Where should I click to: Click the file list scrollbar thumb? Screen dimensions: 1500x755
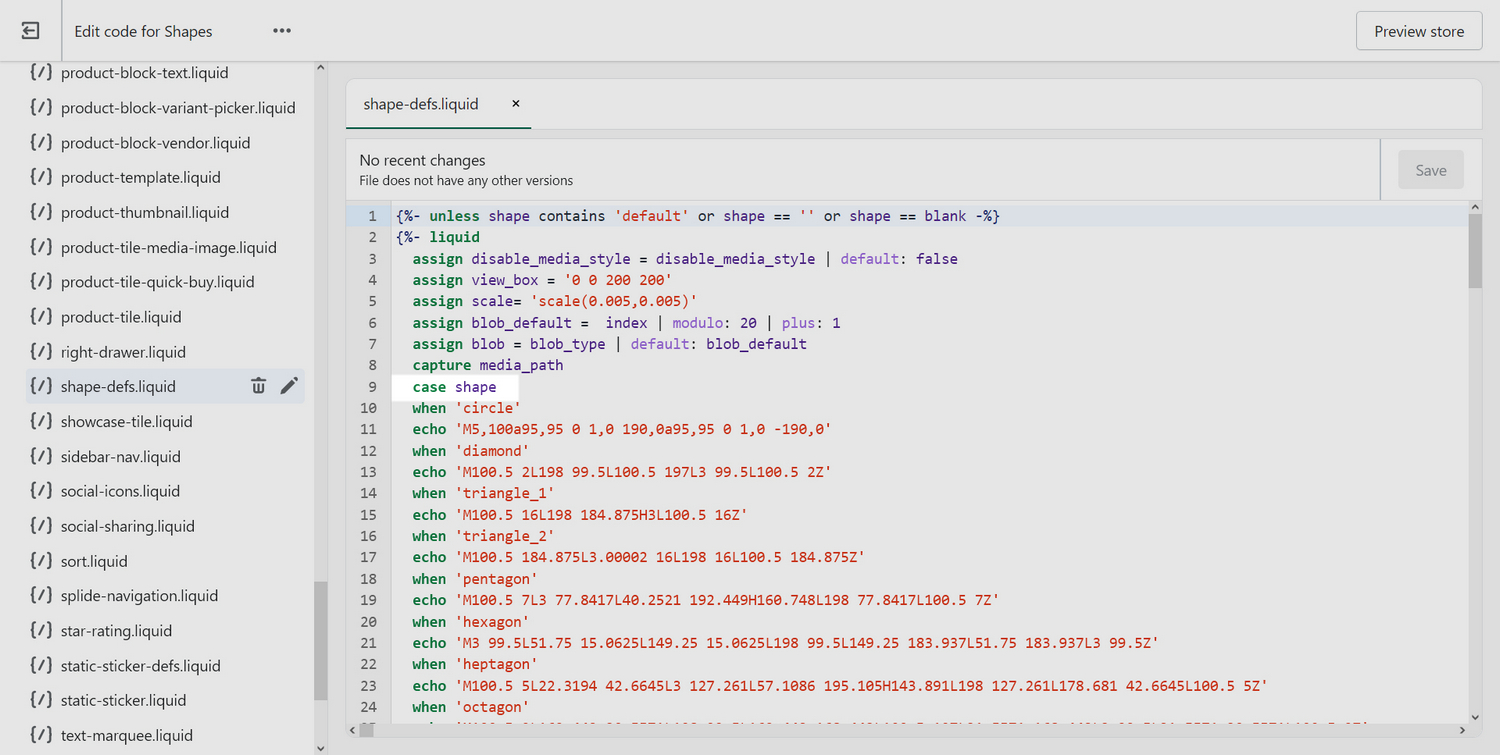[x=320, y=641]
